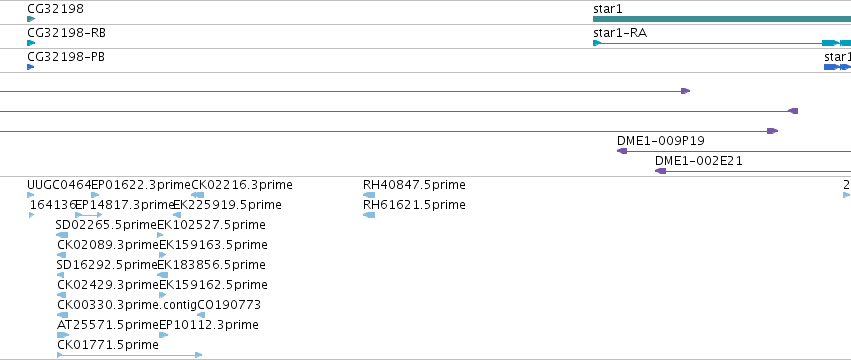Open the CK01771.5prime EST label
Image resolution: width=851 pixels, height=360 pixels.
(x=108, y=345)
